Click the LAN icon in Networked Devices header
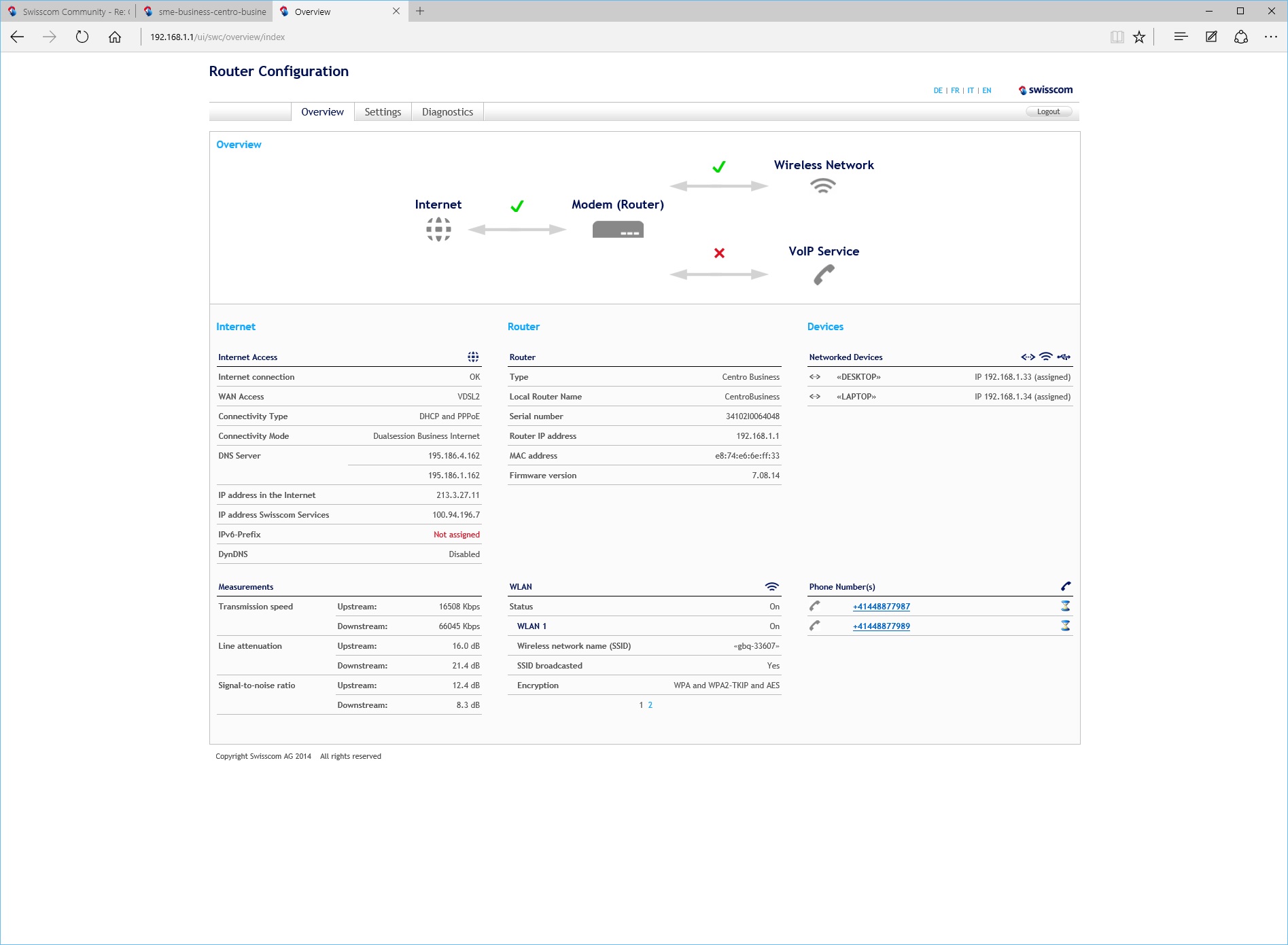 point(1028,357)
